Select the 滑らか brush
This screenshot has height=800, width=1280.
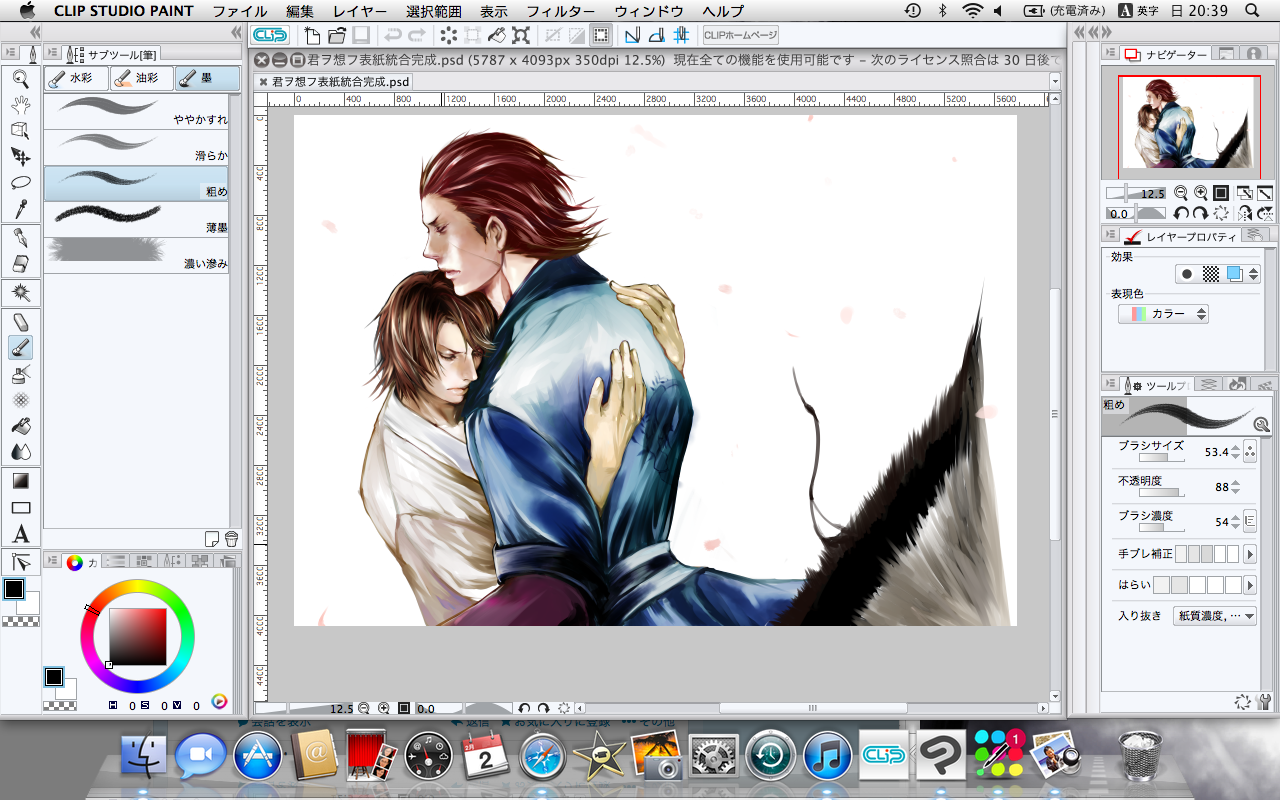tap(136, 147)
